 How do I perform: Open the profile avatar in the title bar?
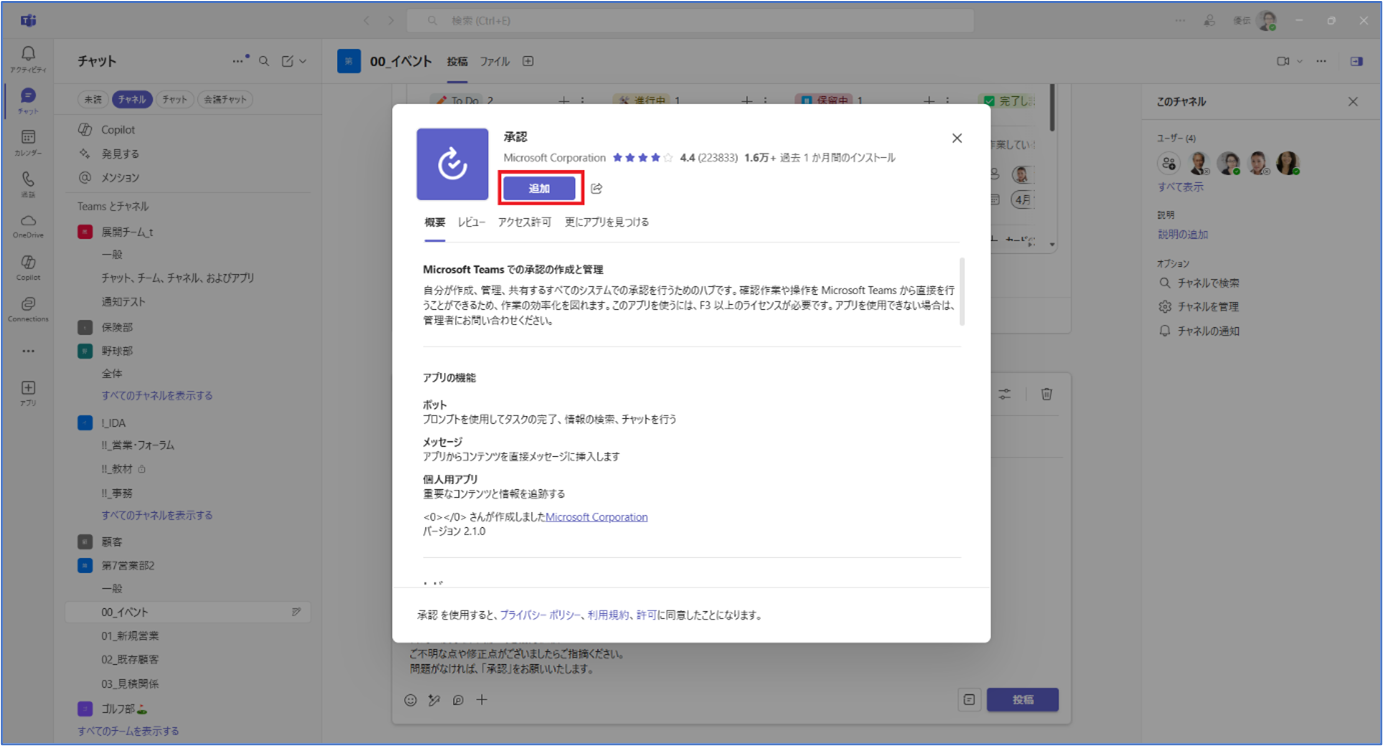1267,20
